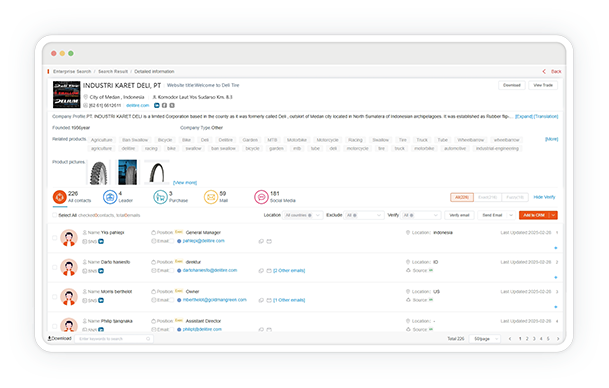Click the View Trade button
The height and width of the screenshot is (388, 609).
(543, 85)
